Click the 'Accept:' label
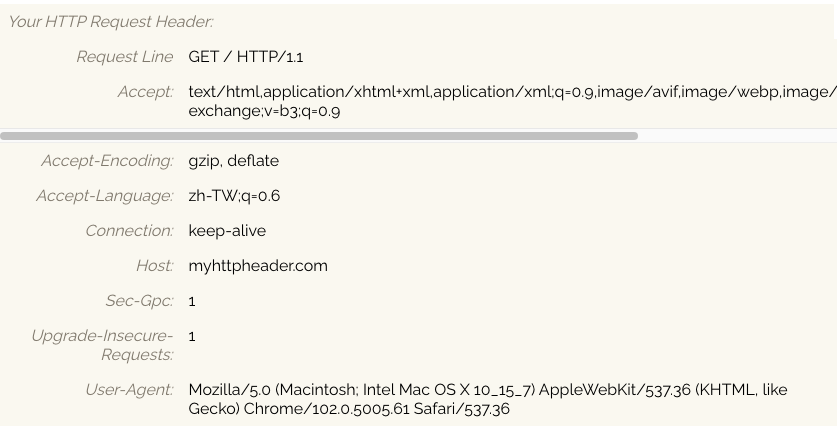This screenshot has height=432, width=837. point(146,92)
